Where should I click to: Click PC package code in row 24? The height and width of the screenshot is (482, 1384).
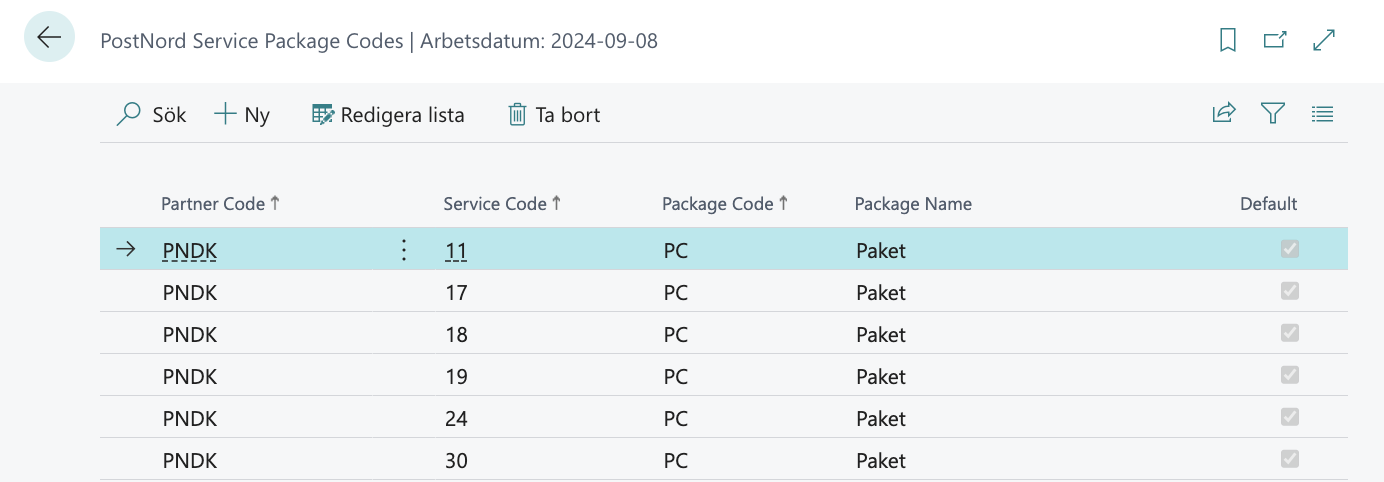[676, 419]
